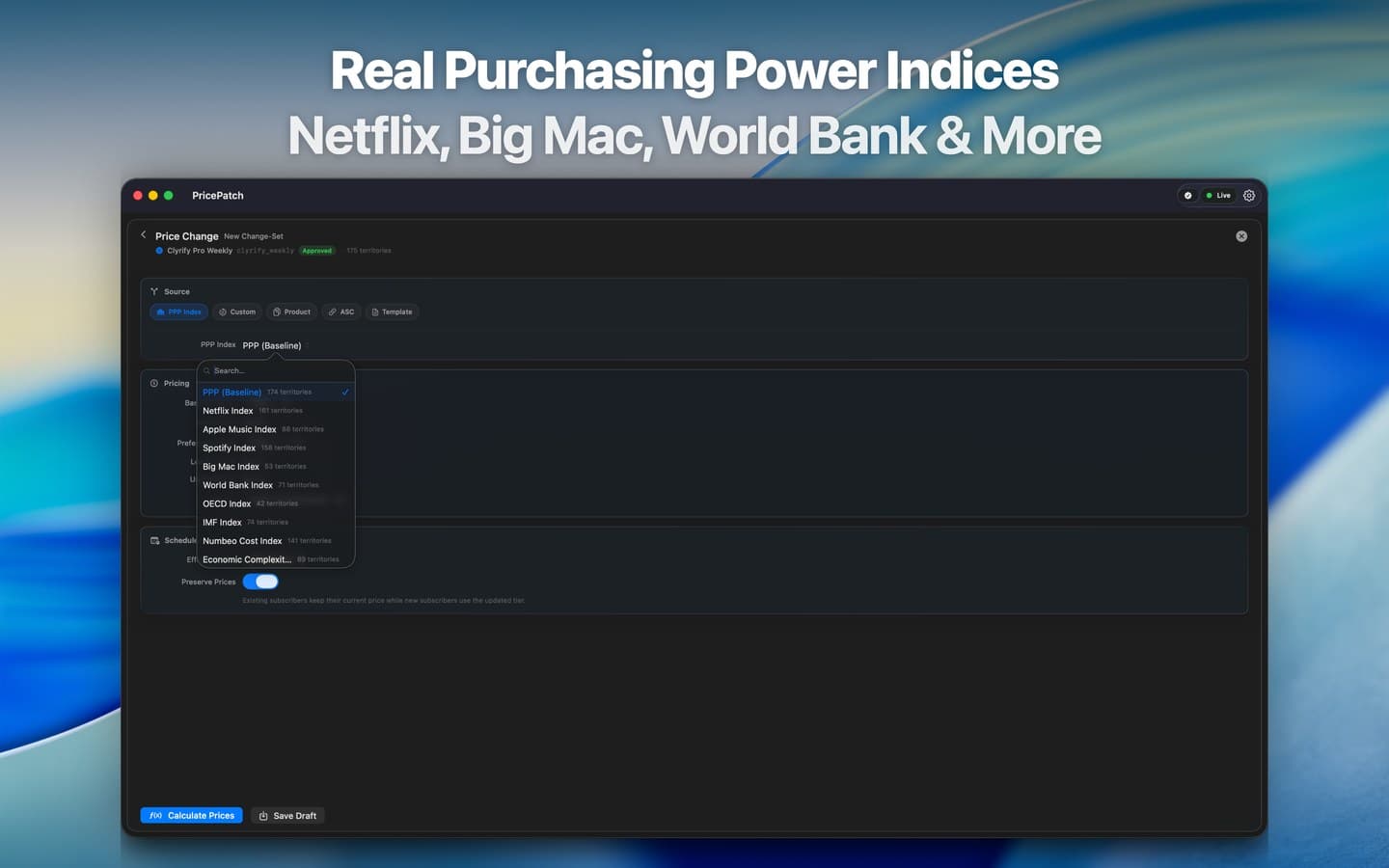Screen dimensions: 1389x868
Task: Select Netflix Index from the dropdown
Action: click(x=228, y=410)
